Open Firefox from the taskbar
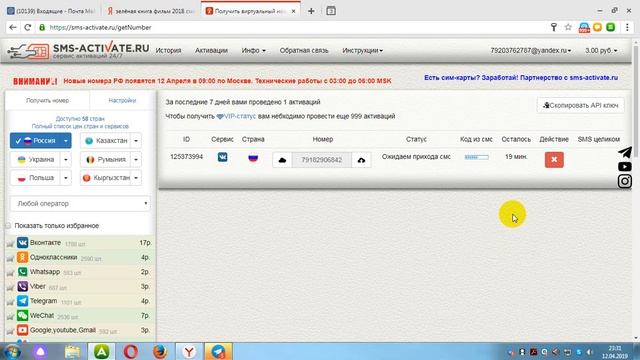Image resolution: width=640 pixels, height=360 pixels. click(160, 351)
